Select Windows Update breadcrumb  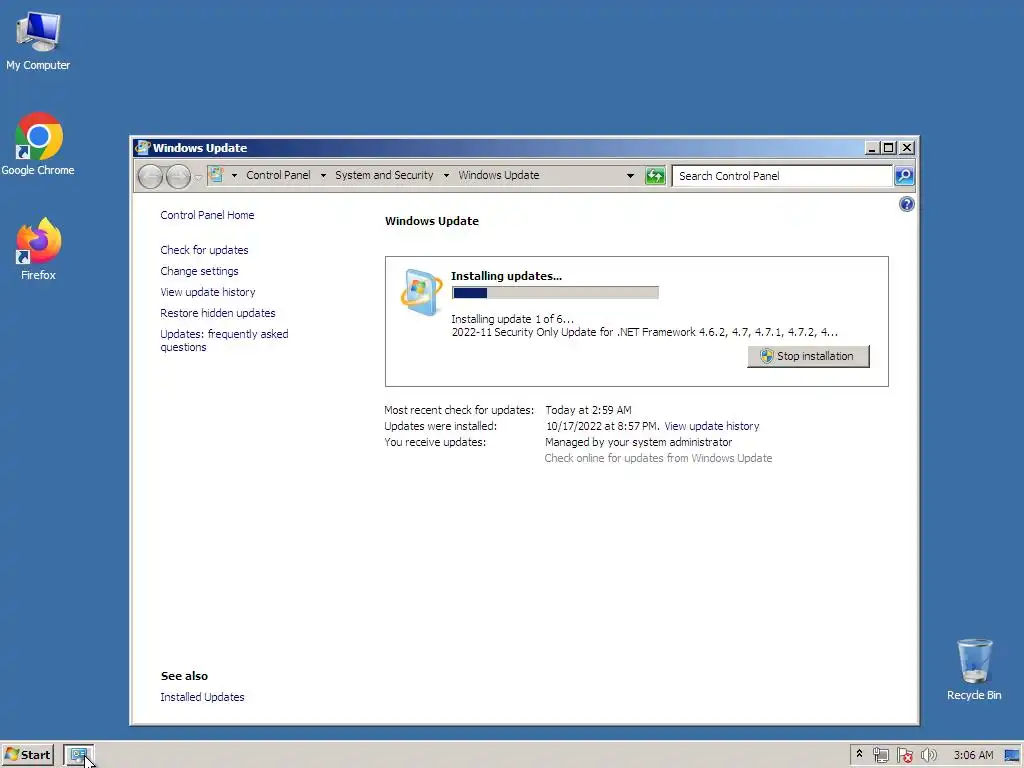499,175
